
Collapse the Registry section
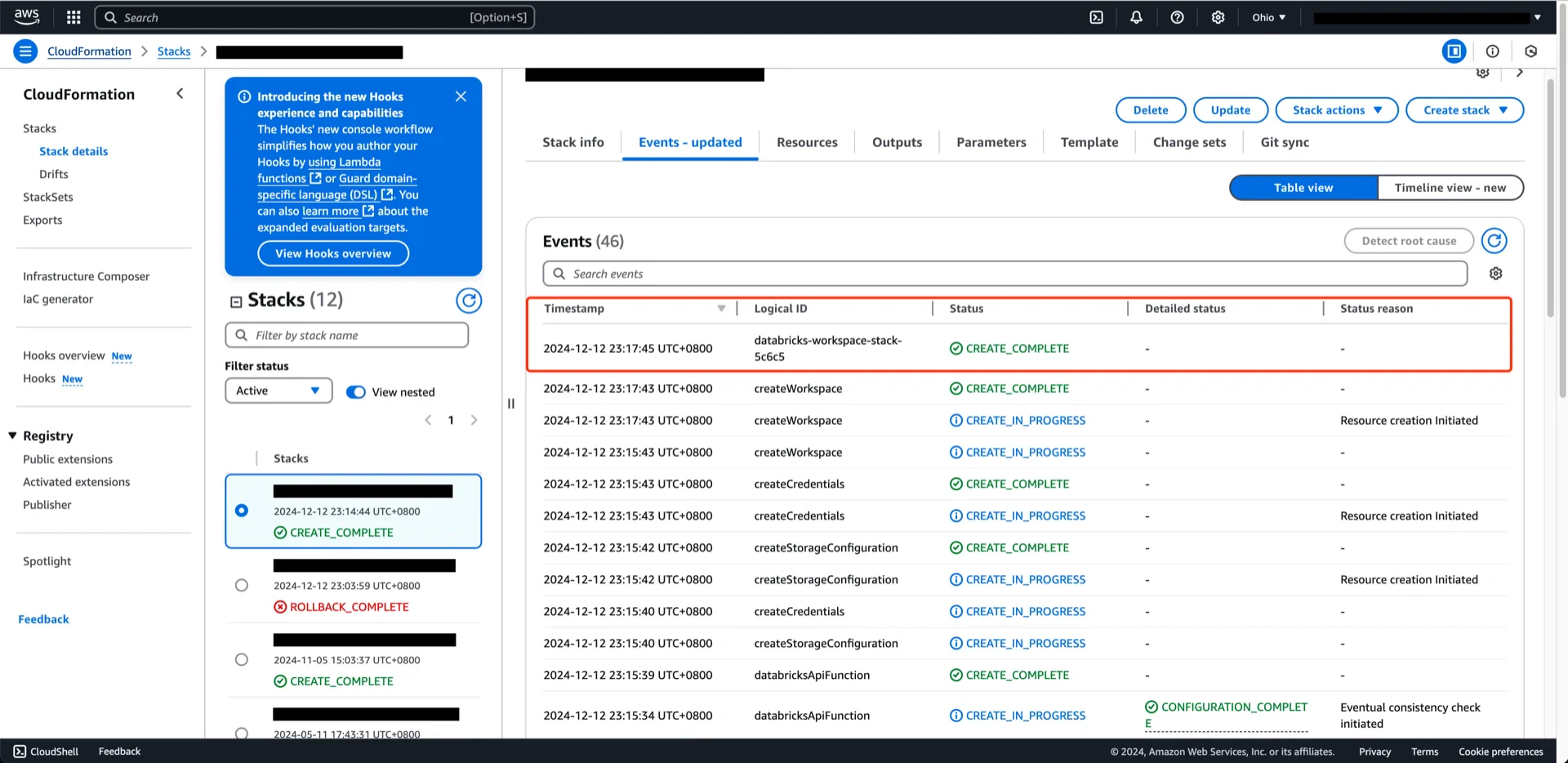coord(12,435)
